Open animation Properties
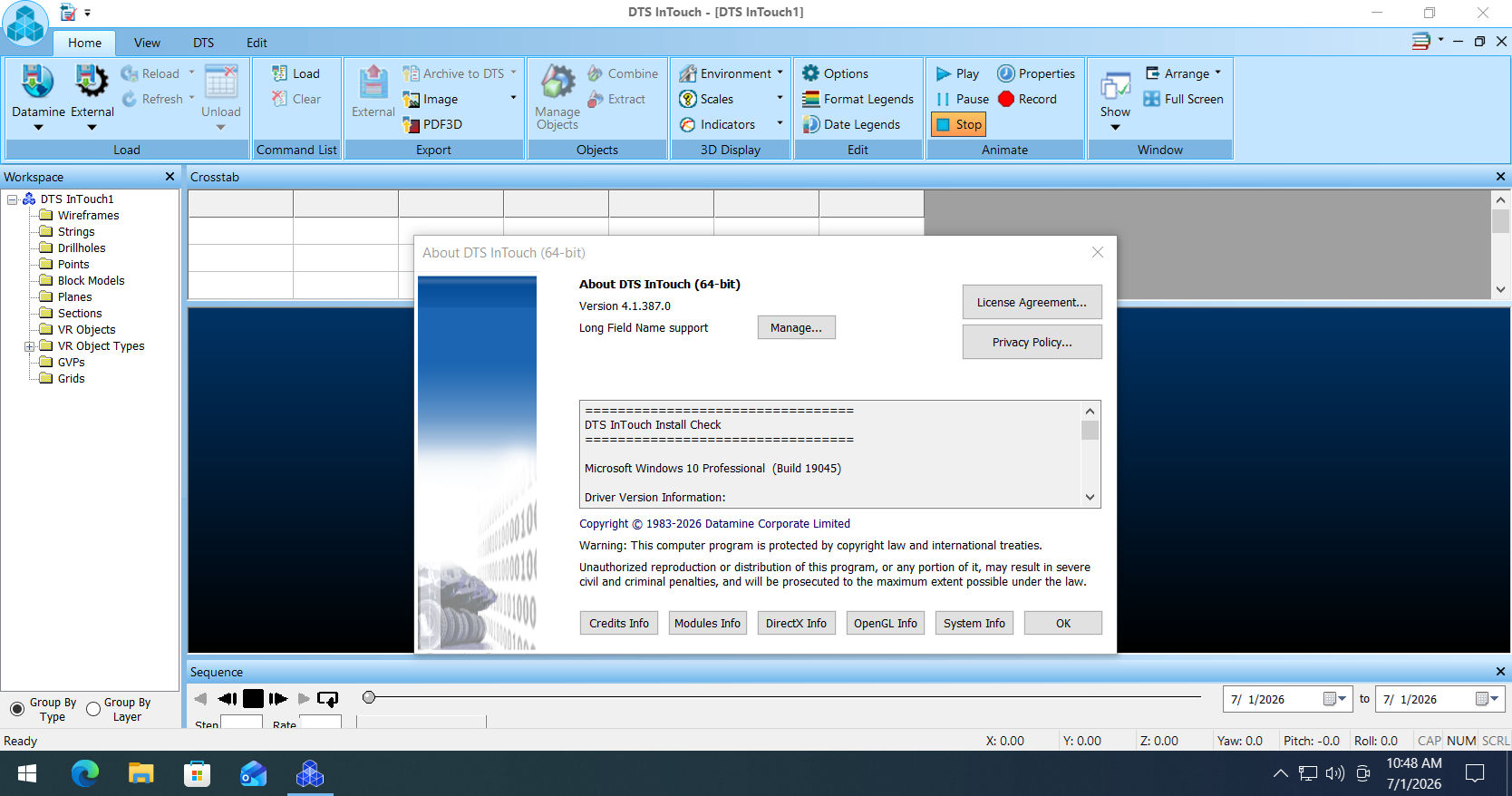The width and height of the screenshot is (1512, 796). pos(1036,73)
